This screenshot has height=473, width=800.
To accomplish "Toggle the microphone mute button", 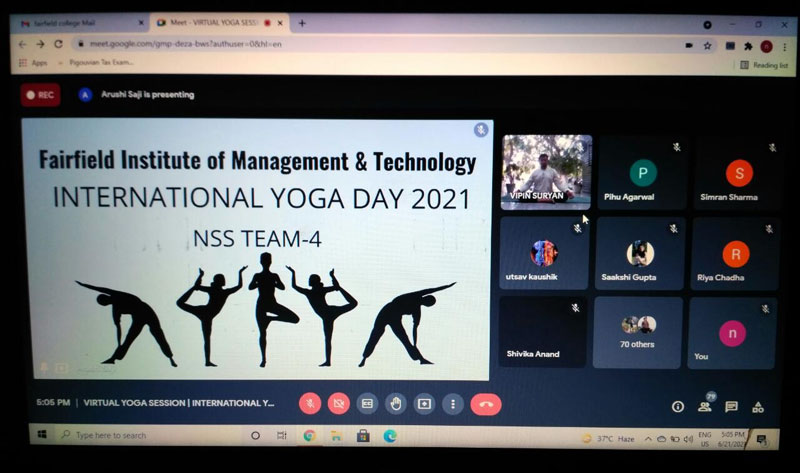I will (310, 404).
